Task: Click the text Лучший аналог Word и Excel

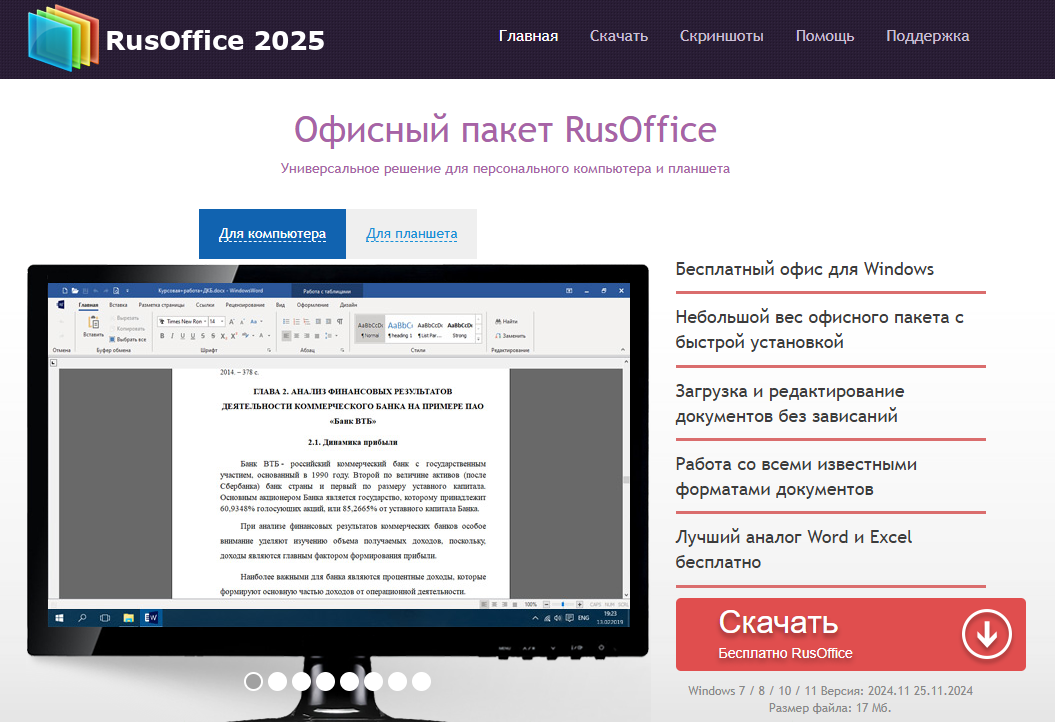Action: [794, 549]
